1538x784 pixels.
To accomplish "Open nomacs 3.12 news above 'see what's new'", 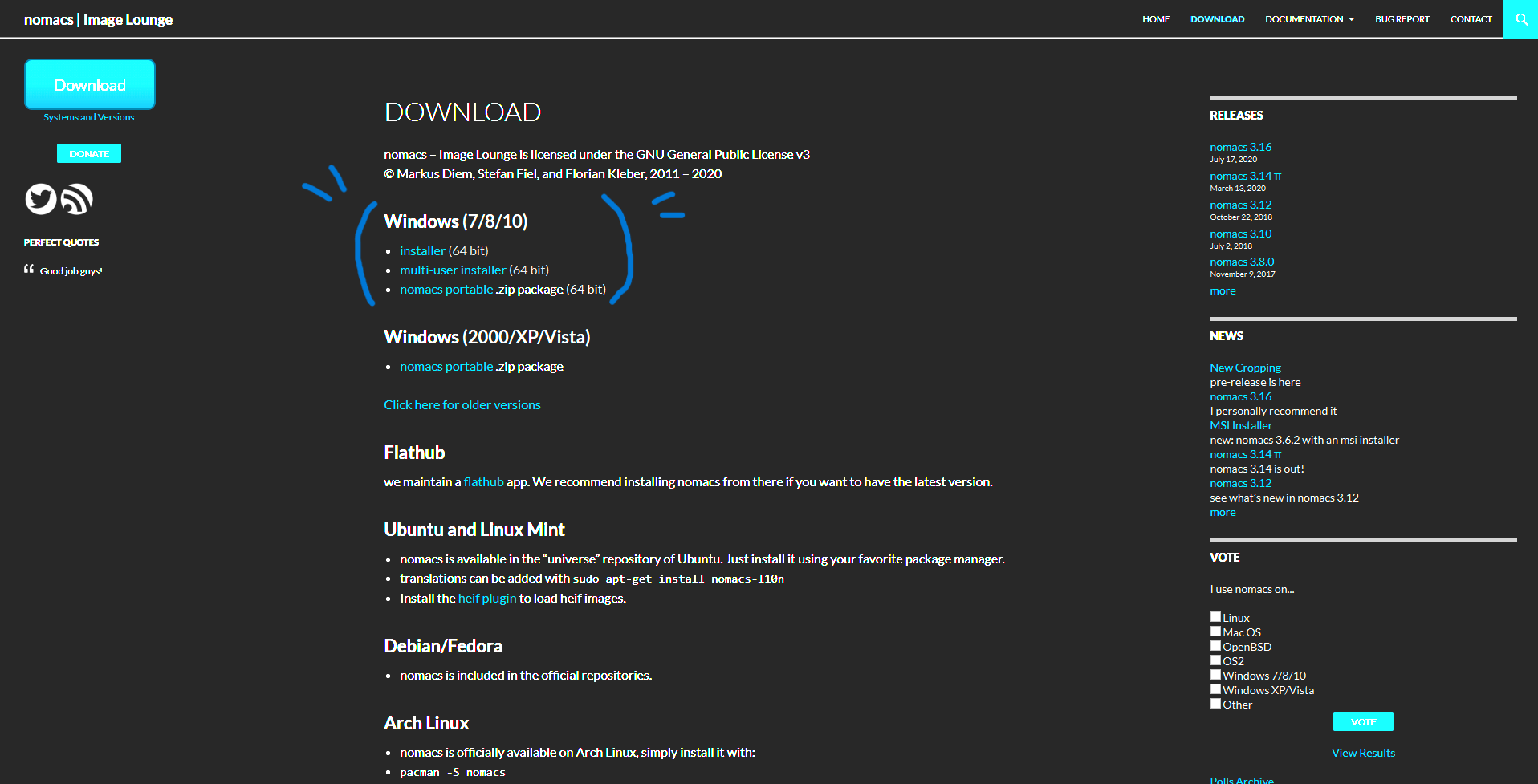I will [1240, 483].
